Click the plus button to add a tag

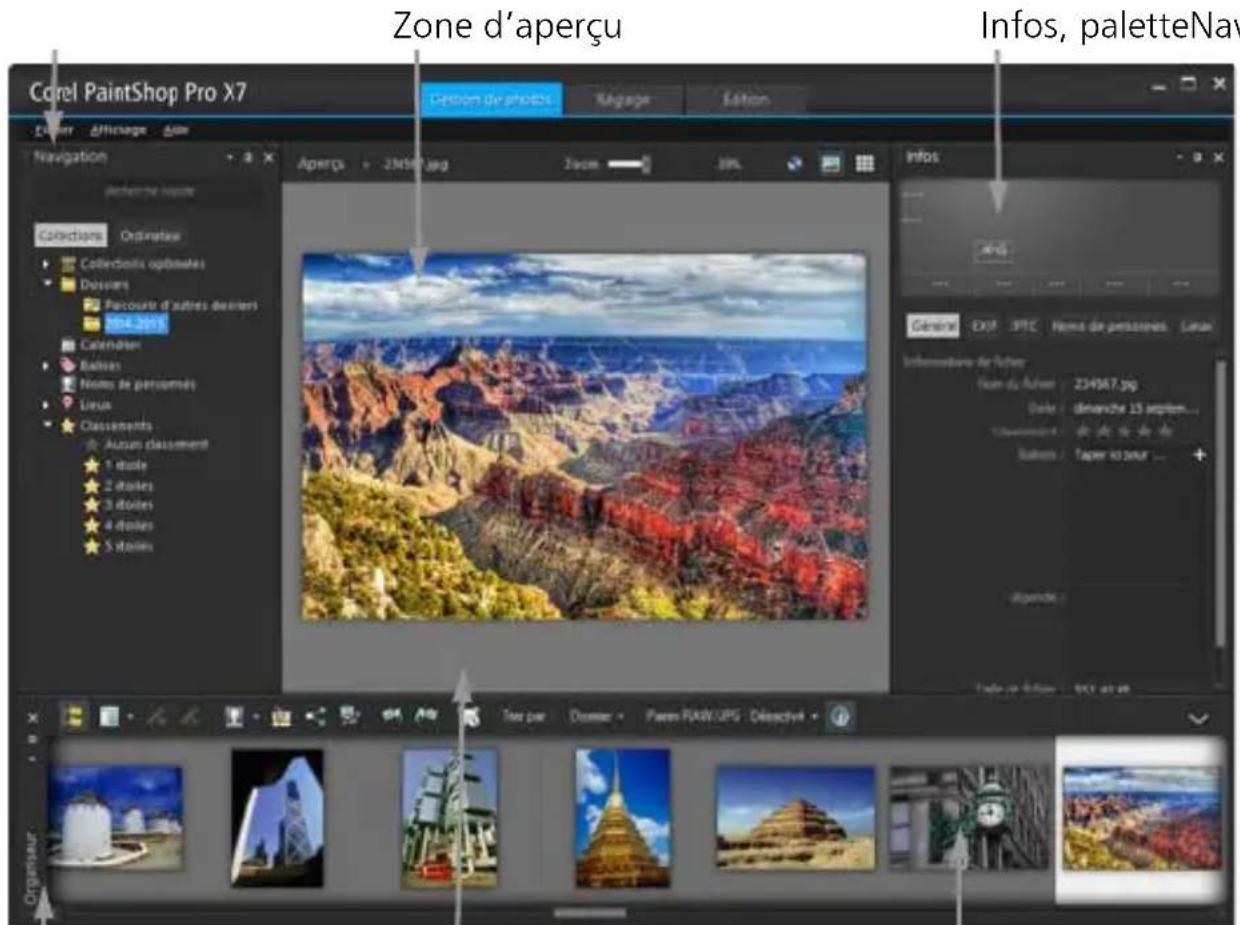1200,455
